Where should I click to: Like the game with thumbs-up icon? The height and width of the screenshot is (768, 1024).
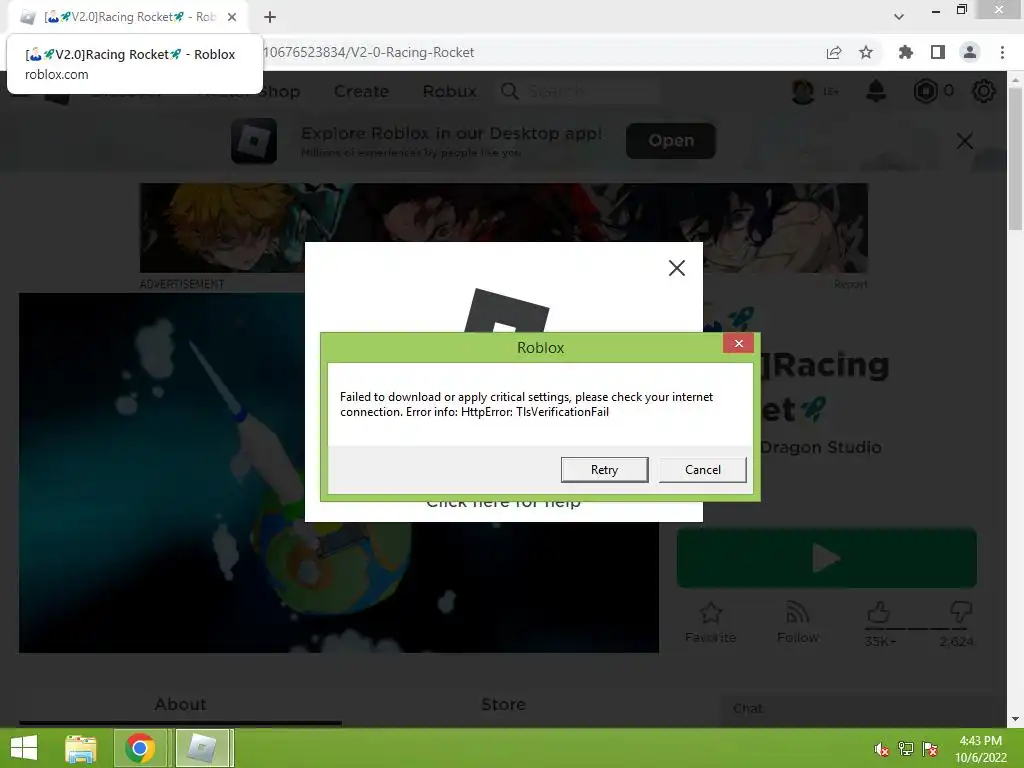click(x=878, y=613)
